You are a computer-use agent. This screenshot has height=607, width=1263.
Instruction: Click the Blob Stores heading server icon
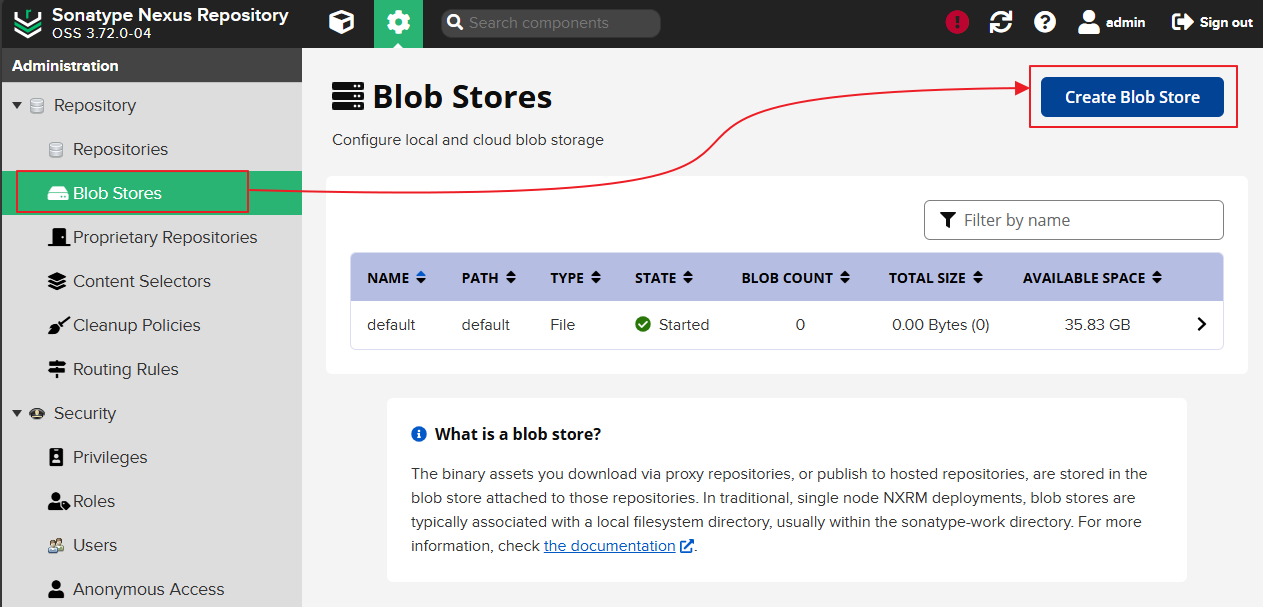[348, 97]
